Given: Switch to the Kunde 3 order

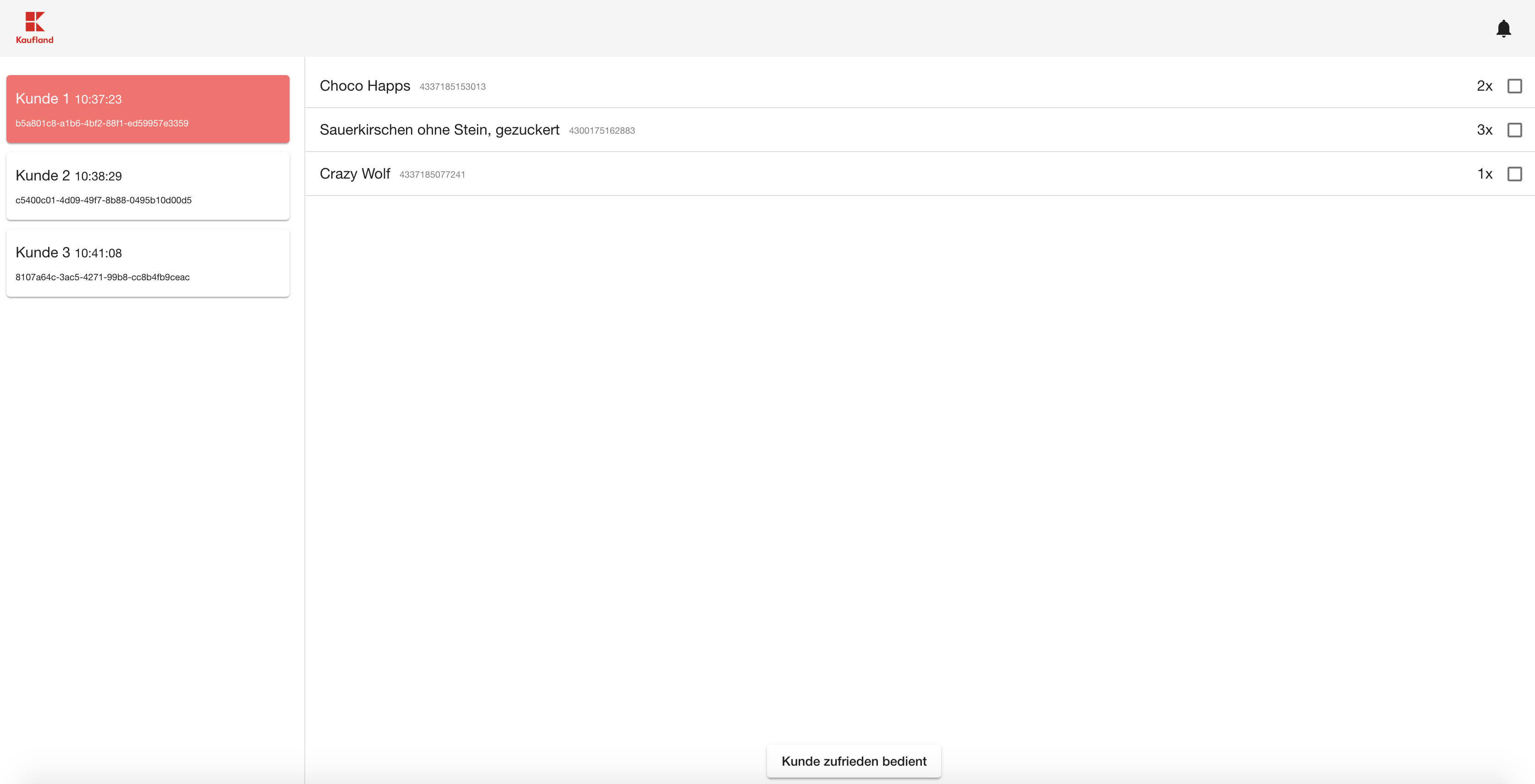Looking at the screenshot, I should (x=148, y=263).
